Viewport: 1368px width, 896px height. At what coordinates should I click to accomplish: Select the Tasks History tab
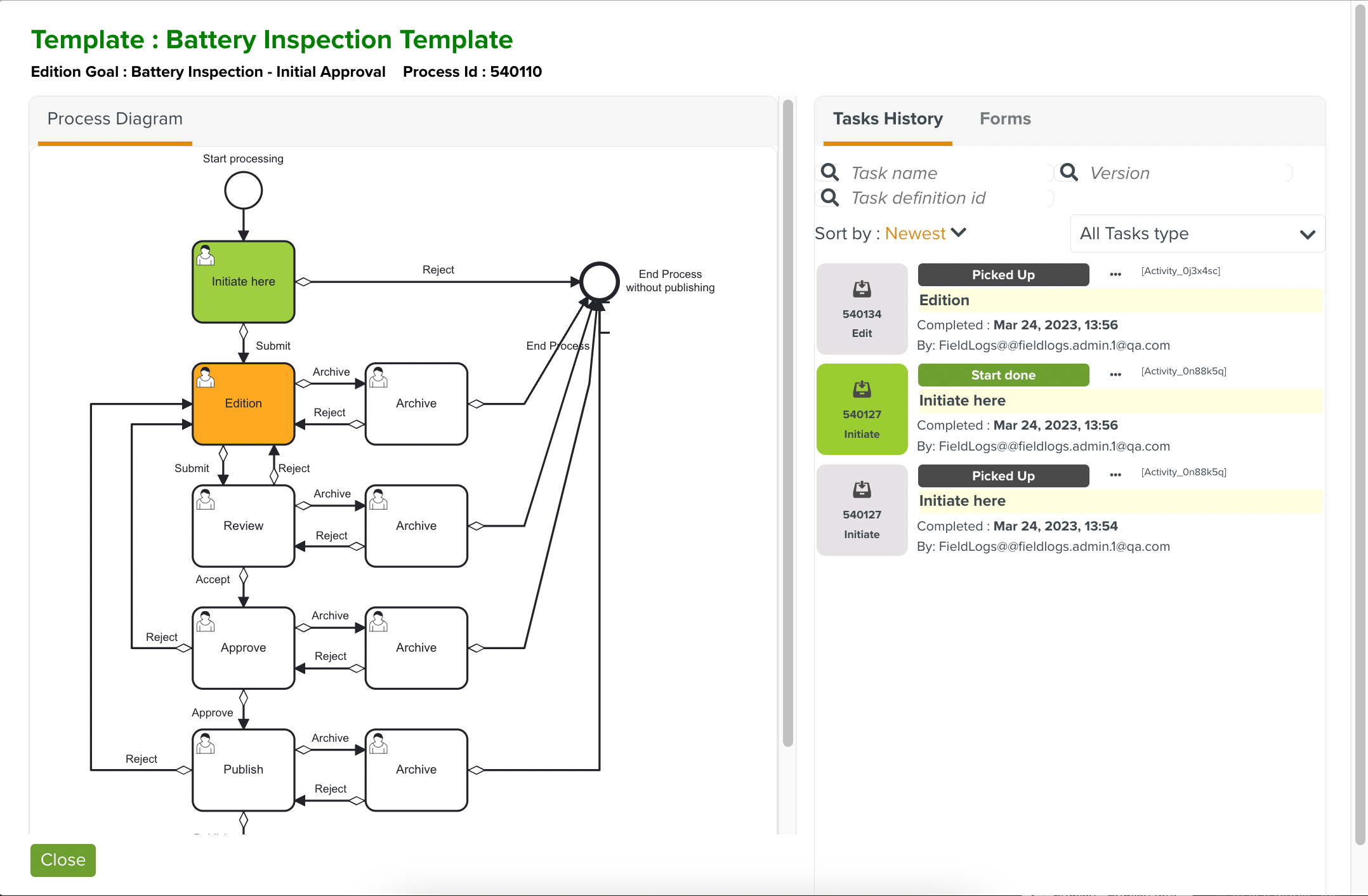[x=887, y=119]
